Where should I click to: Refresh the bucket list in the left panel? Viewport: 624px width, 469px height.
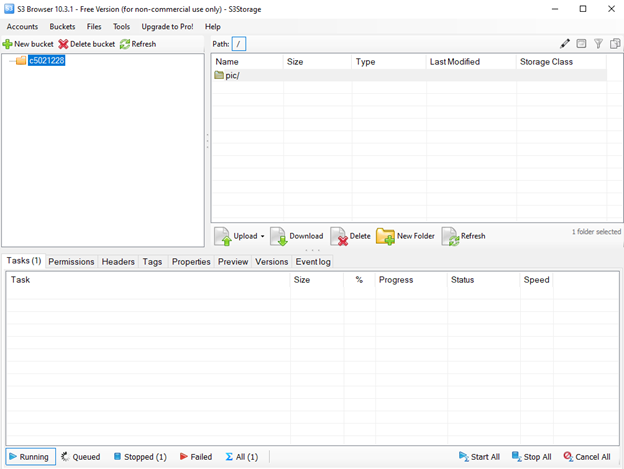click(x=138, y=44)
